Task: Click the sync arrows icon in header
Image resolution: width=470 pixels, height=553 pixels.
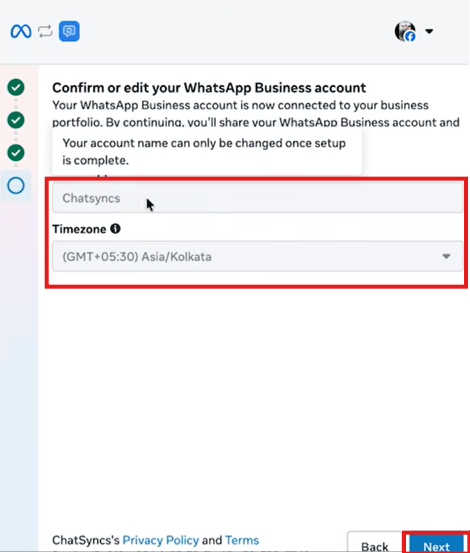Action: (45, 31)
